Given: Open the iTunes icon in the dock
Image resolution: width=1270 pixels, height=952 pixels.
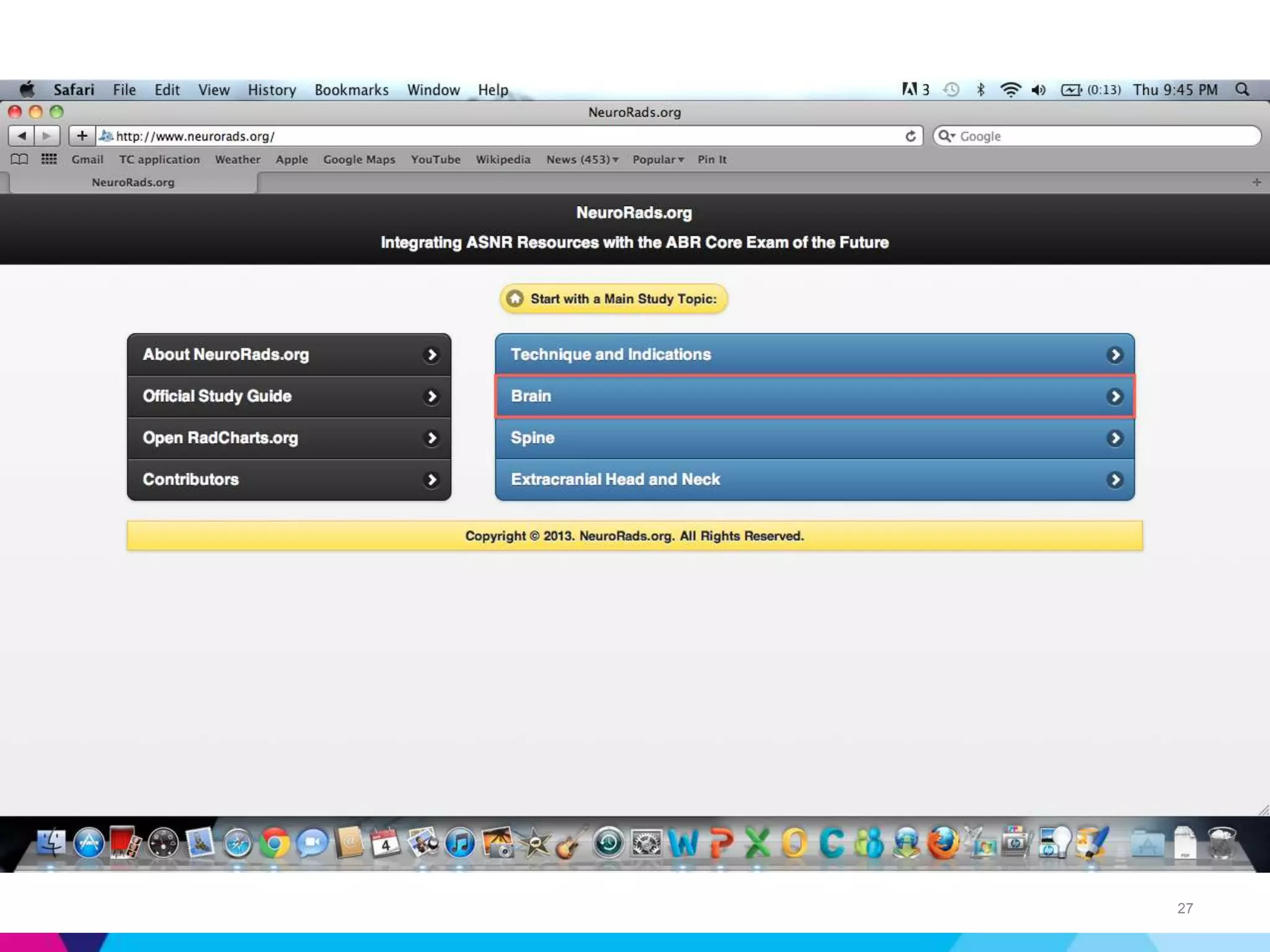Looking at the screenshot, I should click(460, 844).
